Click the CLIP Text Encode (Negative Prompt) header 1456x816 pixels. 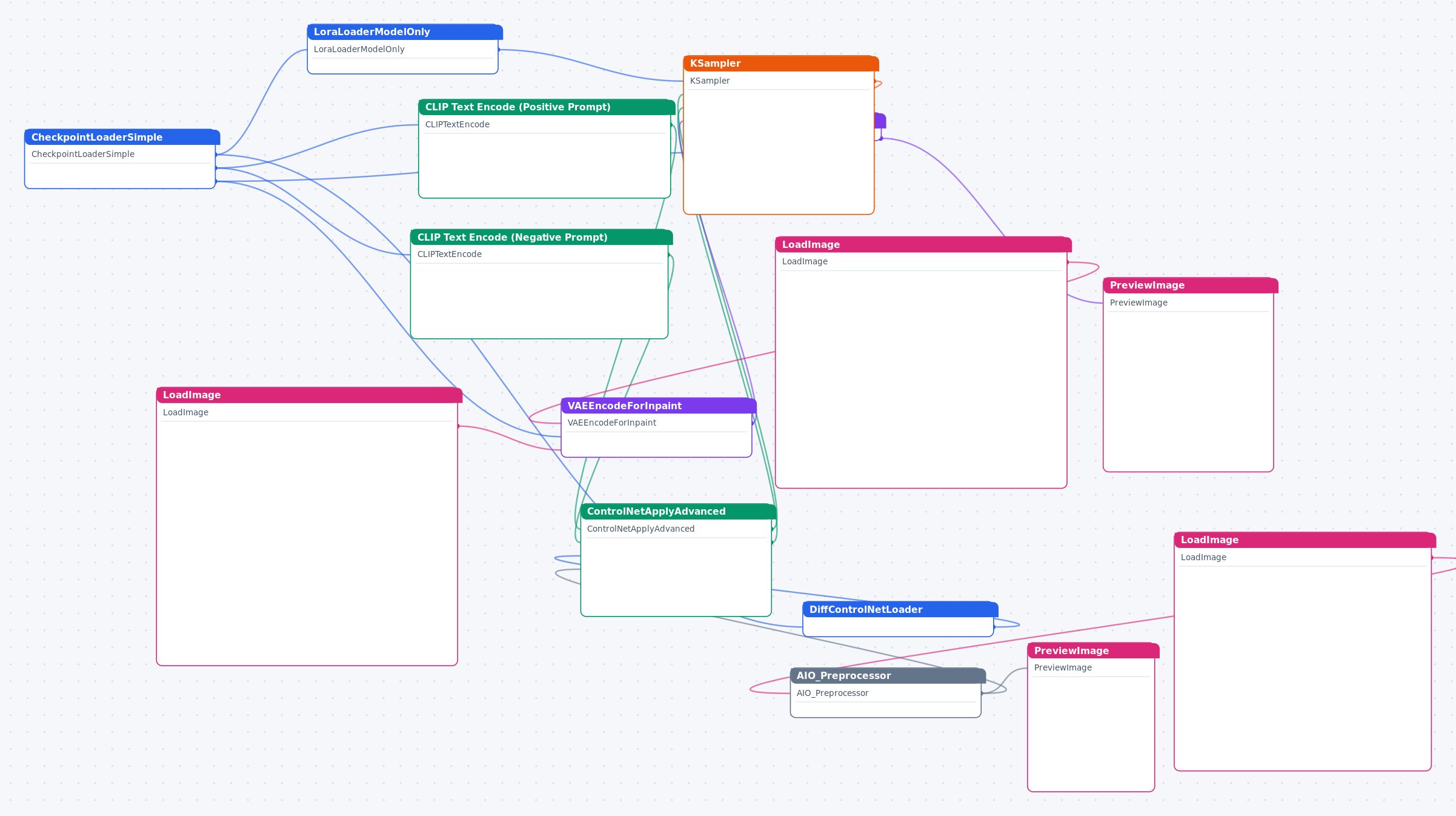coord(542,237)
